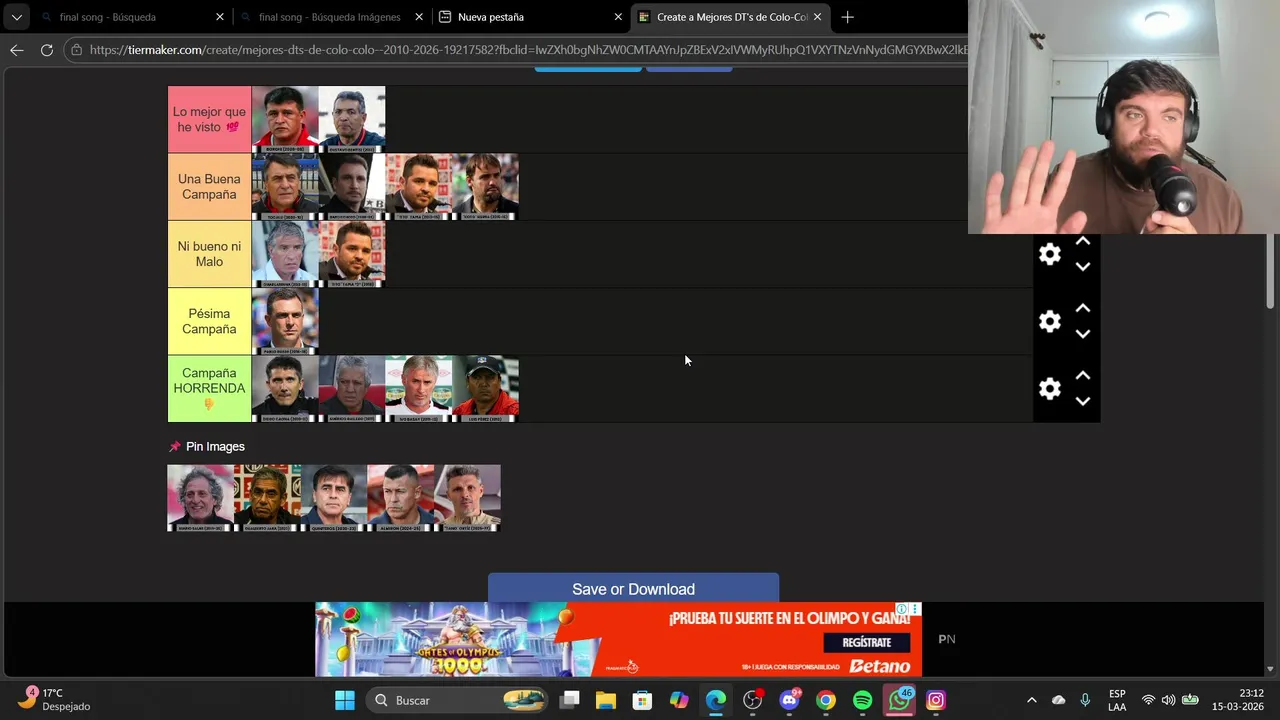Click the Save or Download button
Screen dimensions: 1280x720
pyautogui.click(x=633, y=588)
